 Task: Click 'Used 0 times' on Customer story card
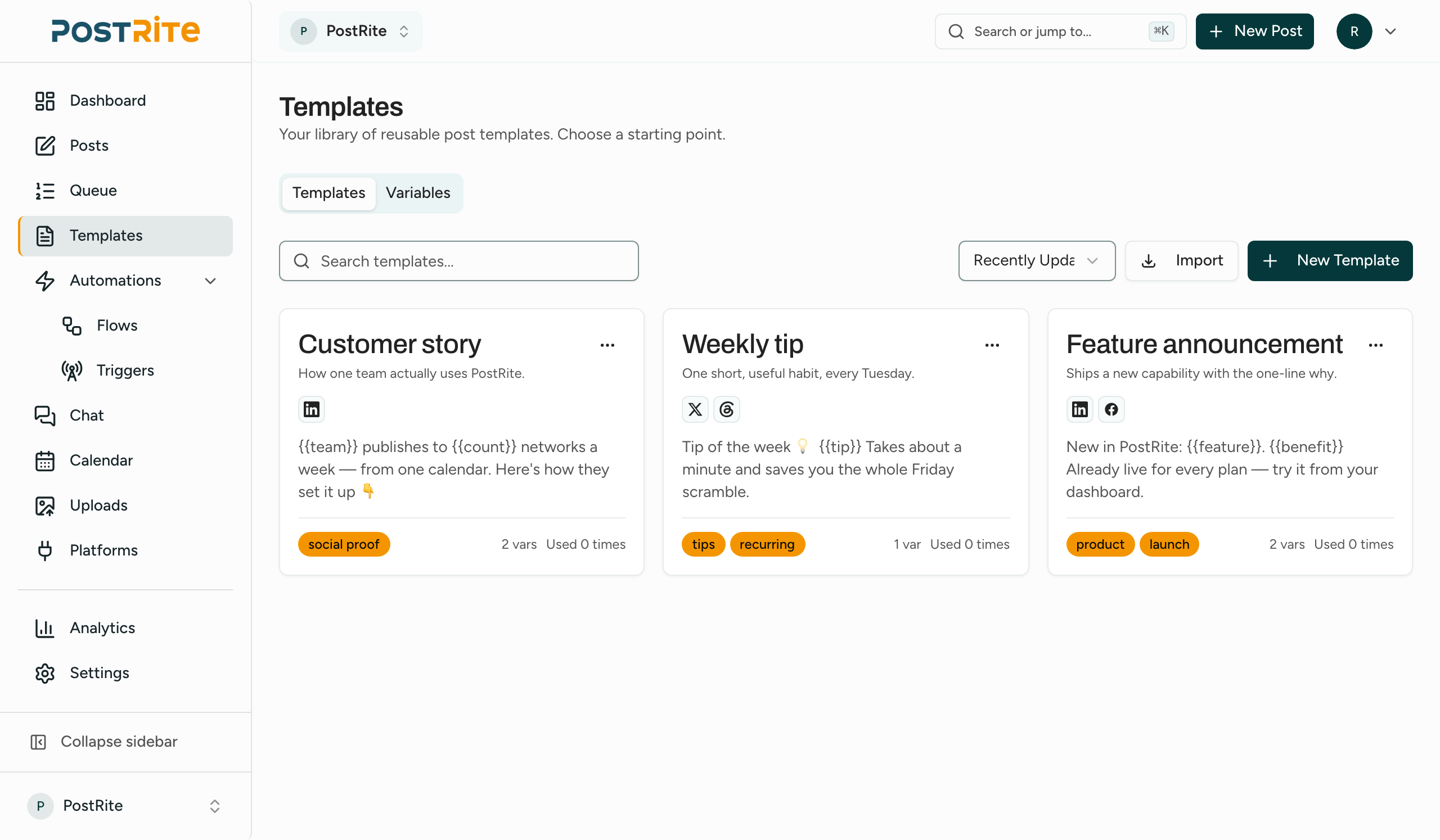pos(586,545)
